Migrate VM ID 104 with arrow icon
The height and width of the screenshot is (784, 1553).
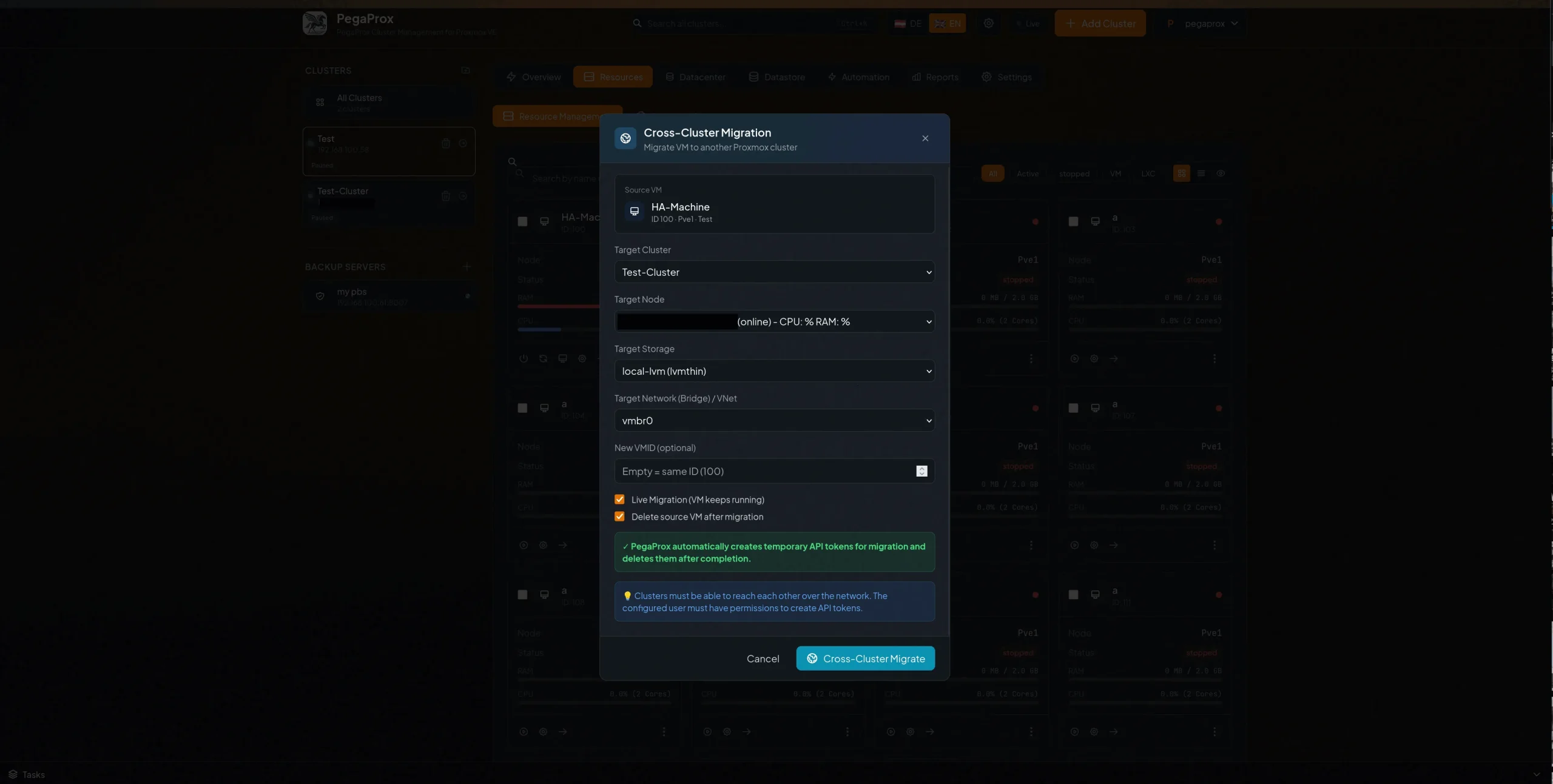pyautogui.click(x=562, y=545)
